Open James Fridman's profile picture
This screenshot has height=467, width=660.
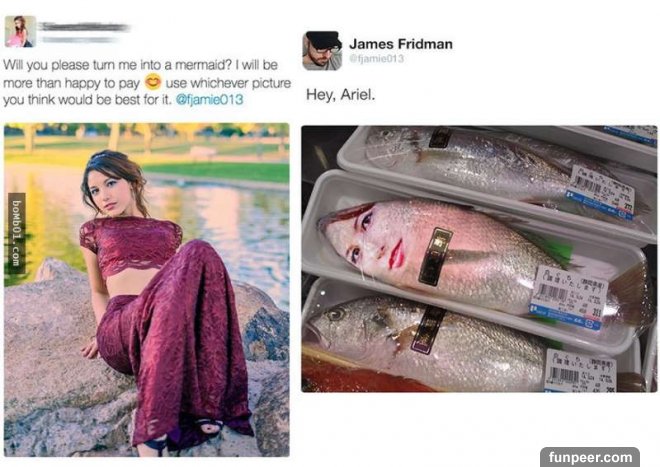click(x=322, y=50)
